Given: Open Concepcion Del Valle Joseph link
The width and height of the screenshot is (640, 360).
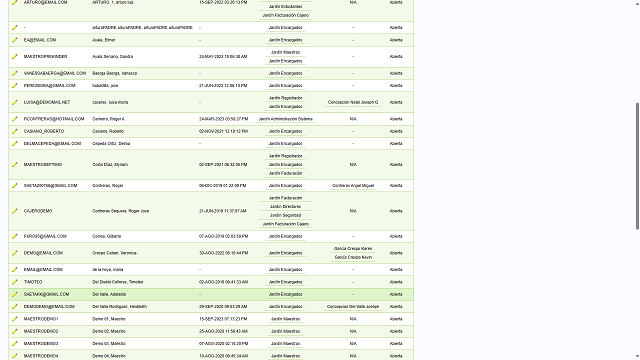Looking at the screenshot, I should [x=353, y=307].
